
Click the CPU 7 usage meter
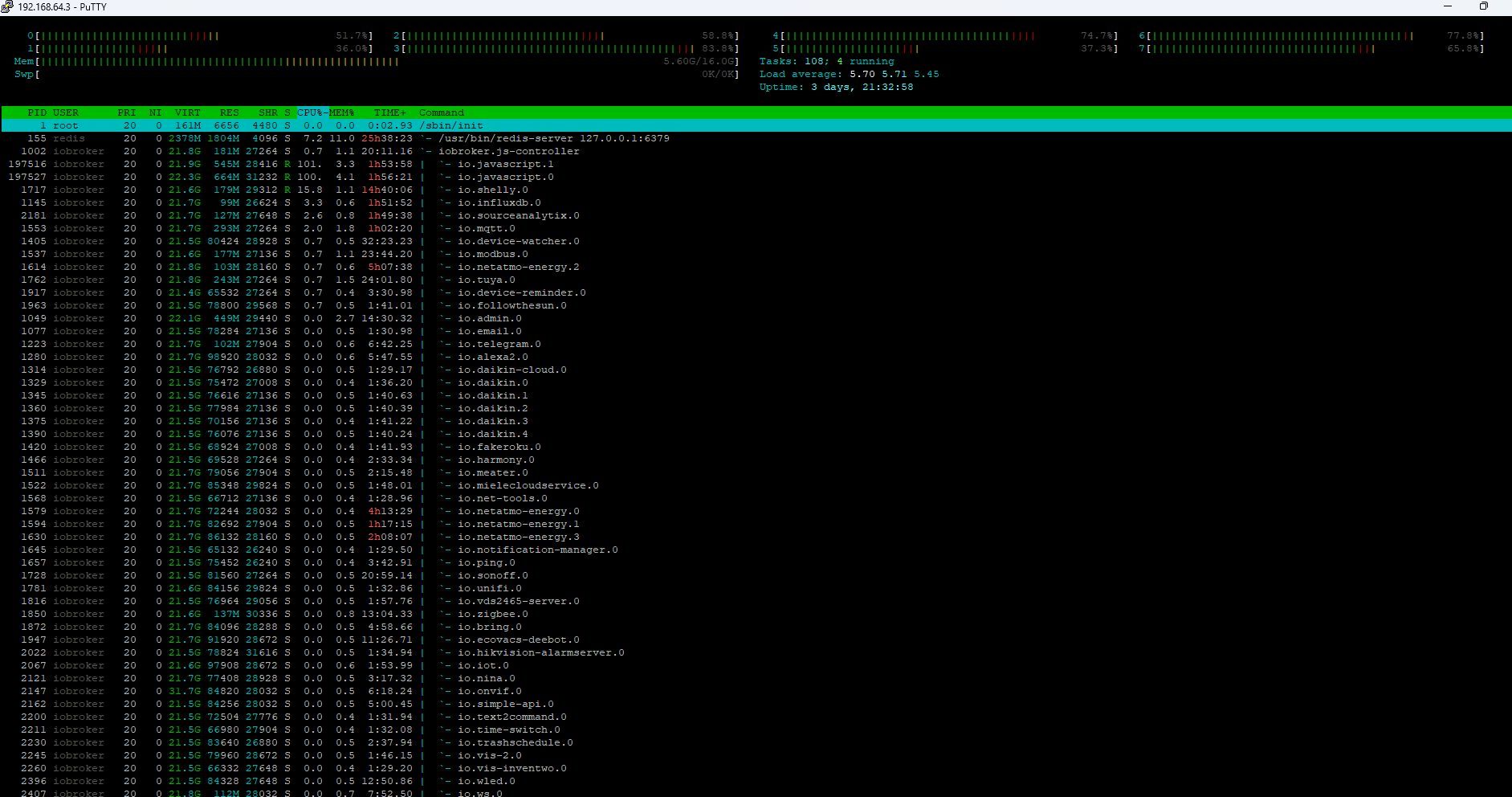1311,48
